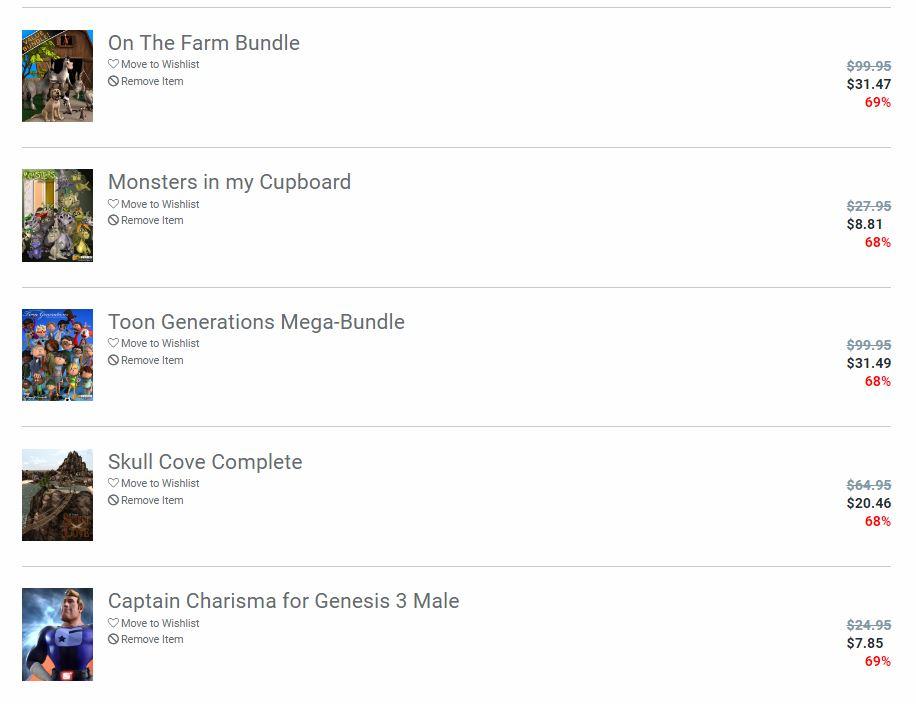Remove Toon Generations Mega-Bundle from cart
The height and width of the screenshot is (704, 916).
[151, 360]
